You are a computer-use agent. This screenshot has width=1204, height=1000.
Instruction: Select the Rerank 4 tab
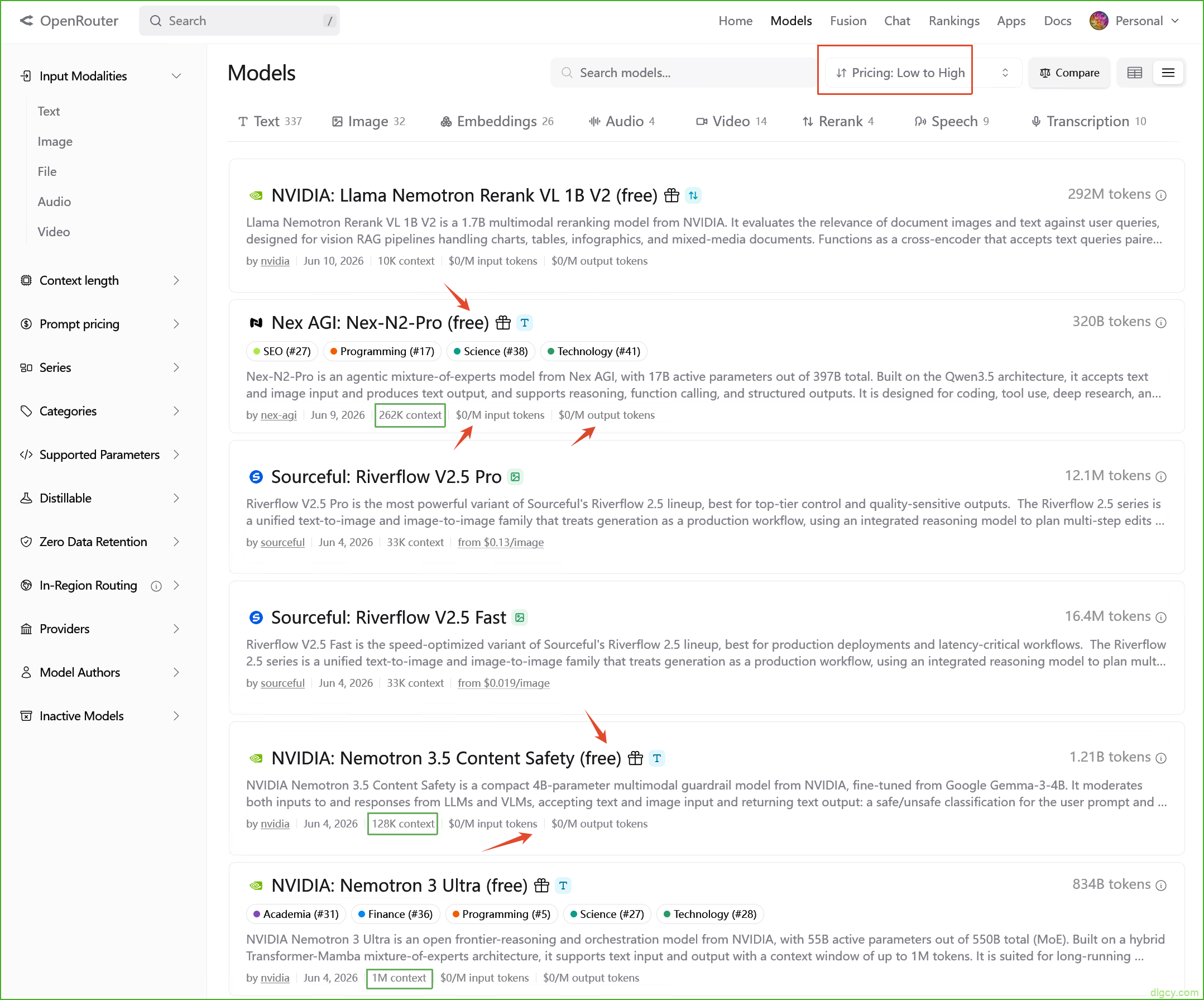838,122
